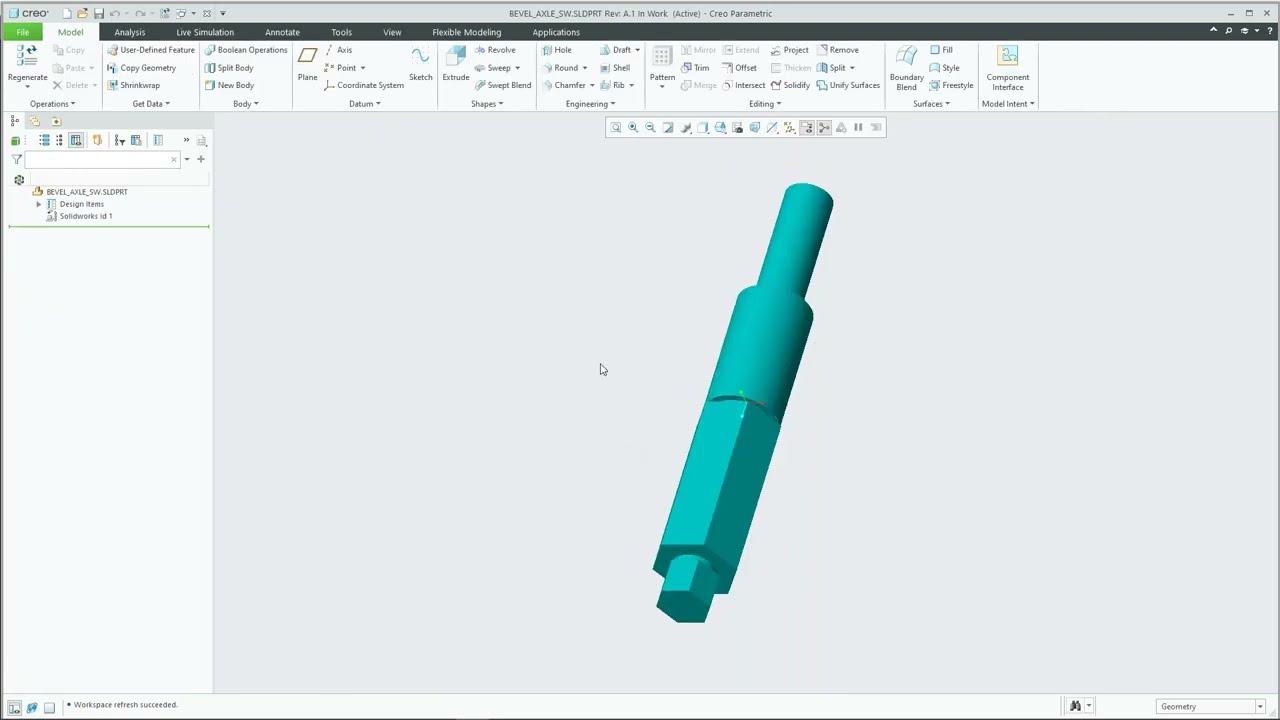Screen dimensions: 1280x720
Task: Open the Sketch tool
Action: [420, 63]
